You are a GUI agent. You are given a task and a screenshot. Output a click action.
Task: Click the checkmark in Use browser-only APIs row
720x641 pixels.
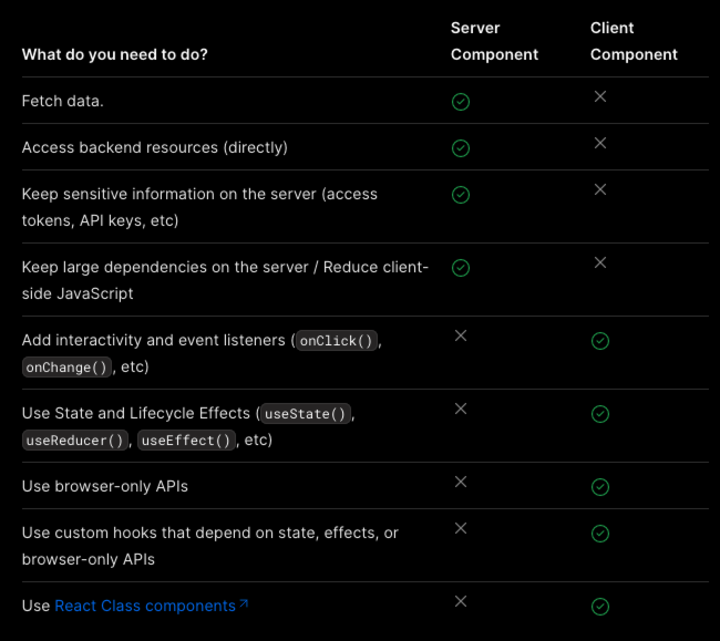click(600, 487)
